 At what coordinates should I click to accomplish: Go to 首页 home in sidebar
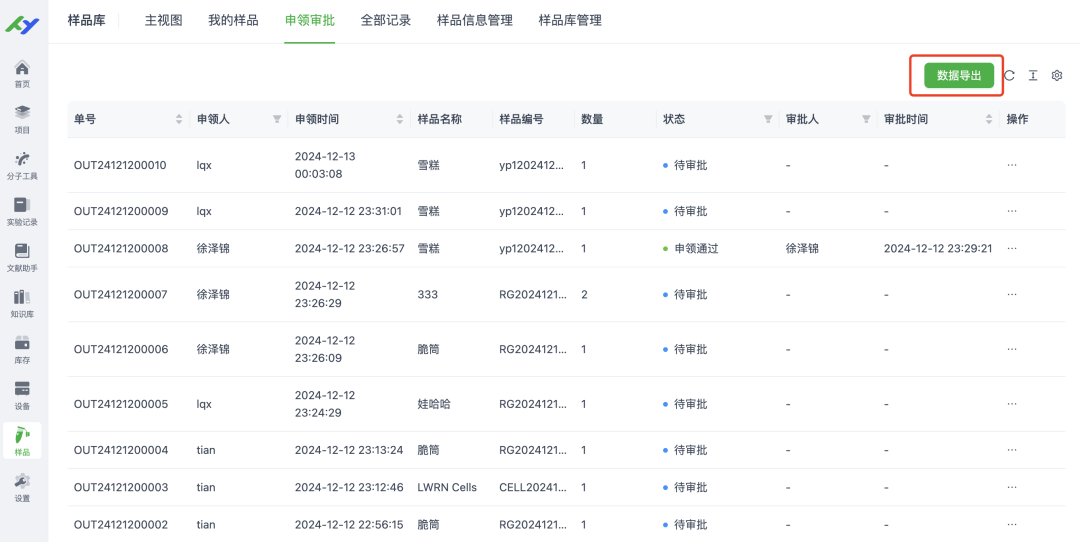pyautogui.click(x=22, y=74)
